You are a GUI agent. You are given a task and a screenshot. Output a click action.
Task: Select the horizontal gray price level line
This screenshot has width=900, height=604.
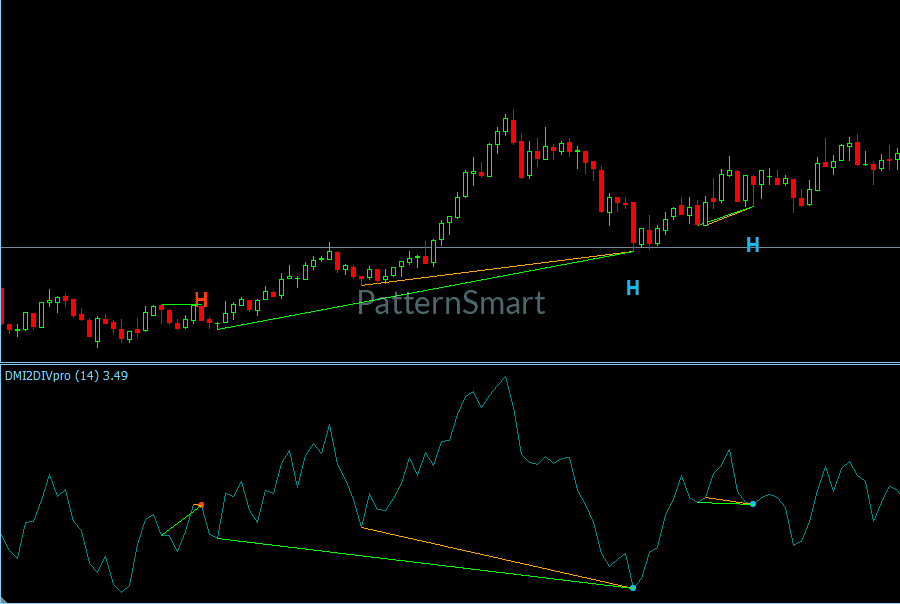(x=450, y=247)
